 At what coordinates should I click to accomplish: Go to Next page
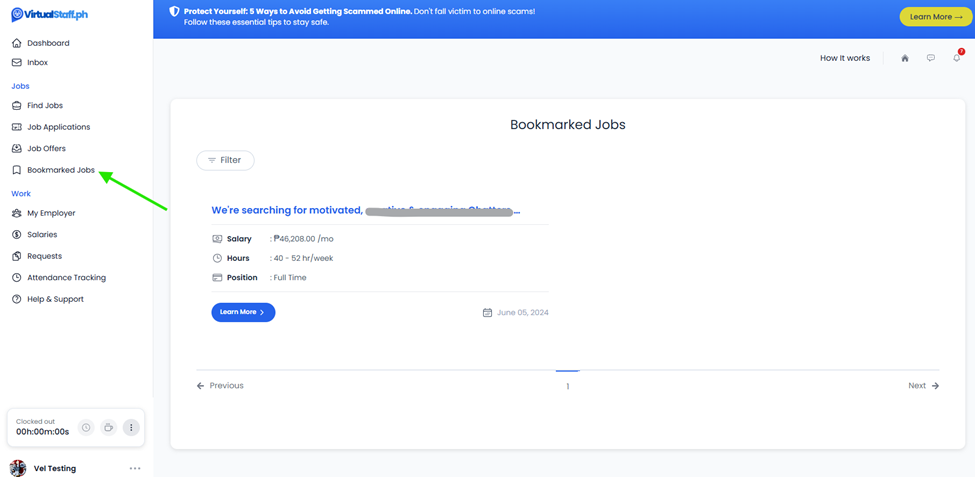click(923, 386)
